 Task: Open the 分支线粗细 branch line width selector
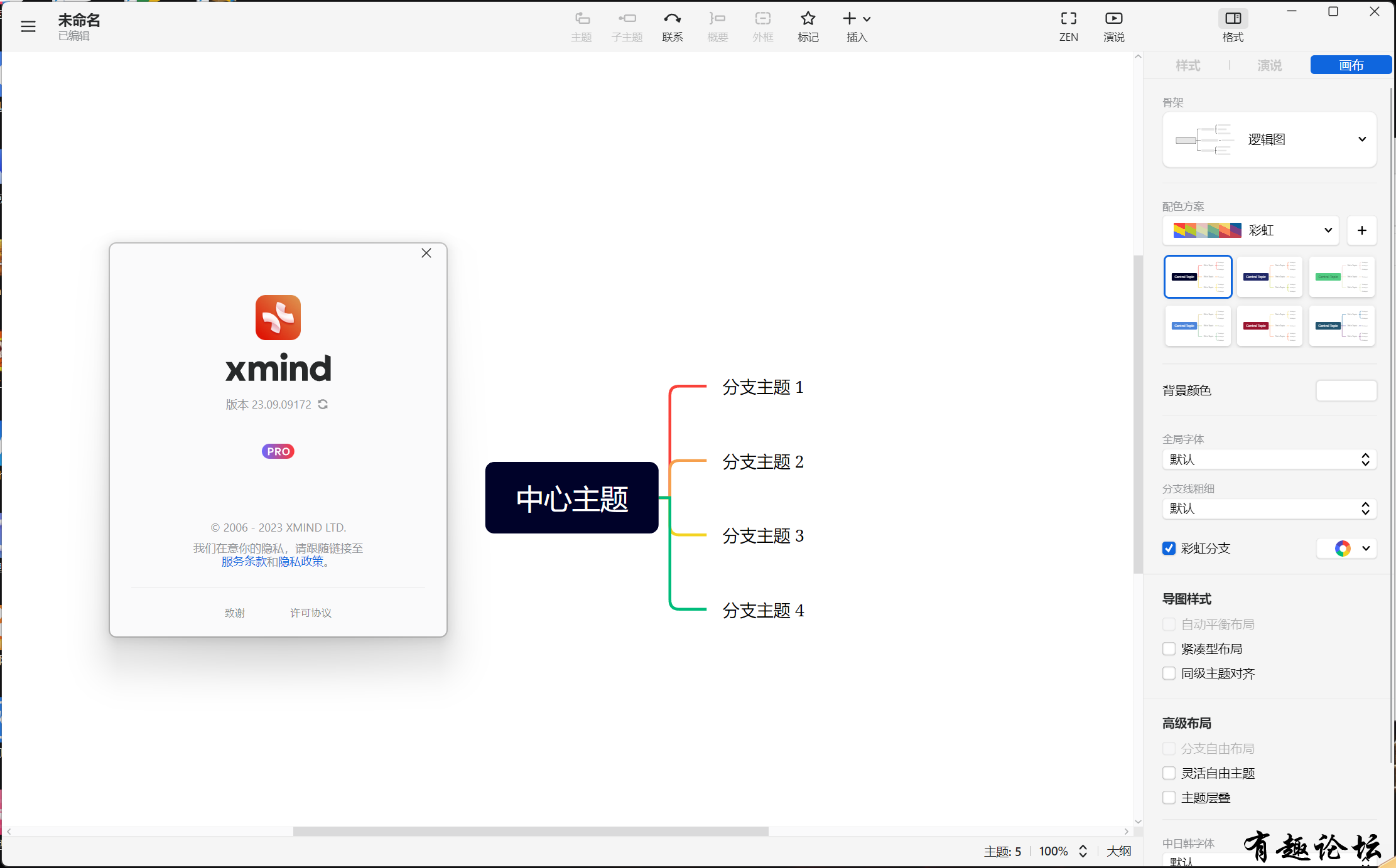(1269, 508)
